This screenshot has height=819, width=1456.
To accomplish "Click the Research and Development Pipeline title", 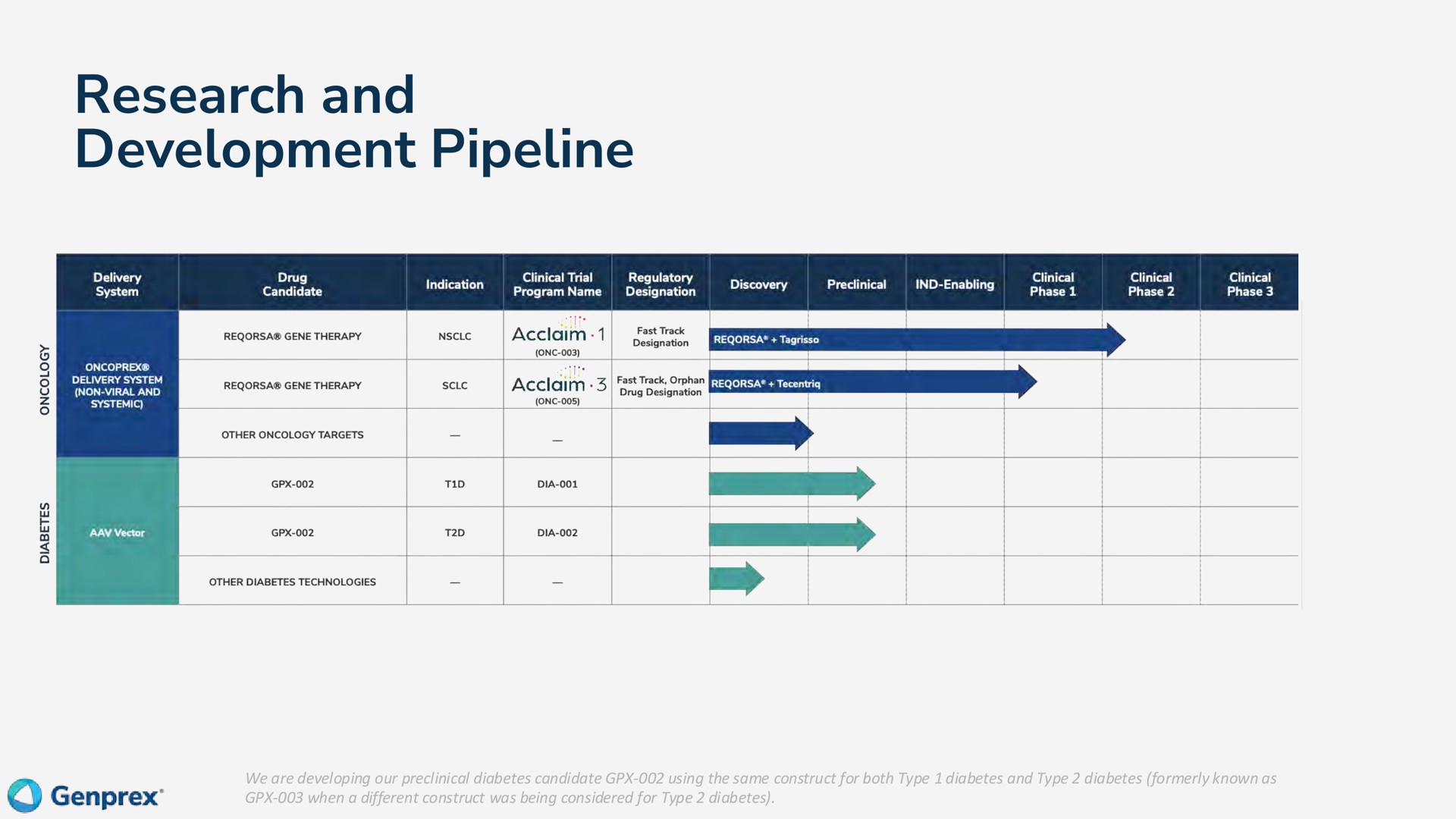I will tap(353, 122).
